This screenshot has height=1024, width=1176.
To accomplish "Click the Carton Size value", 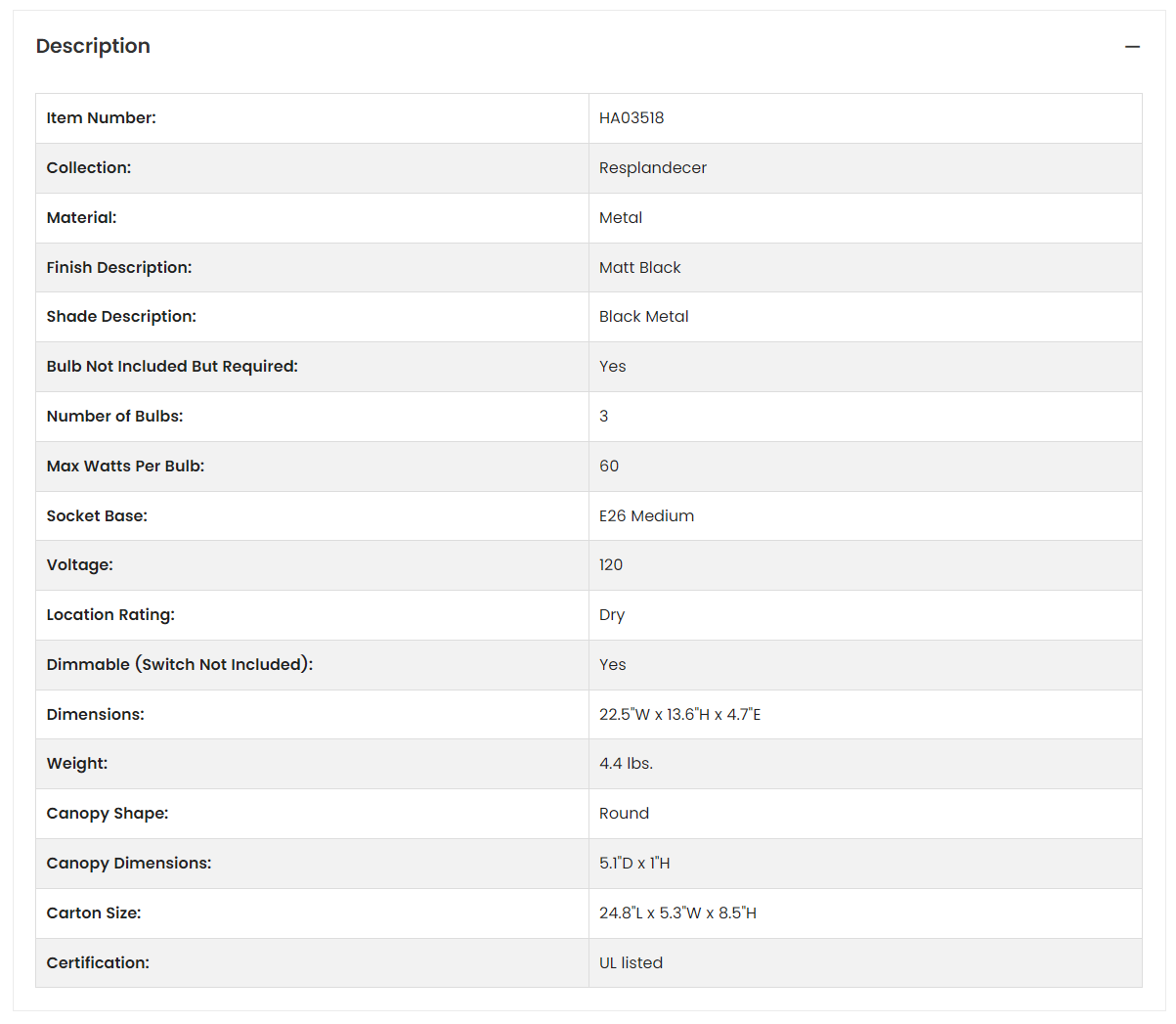I will 678,913.
